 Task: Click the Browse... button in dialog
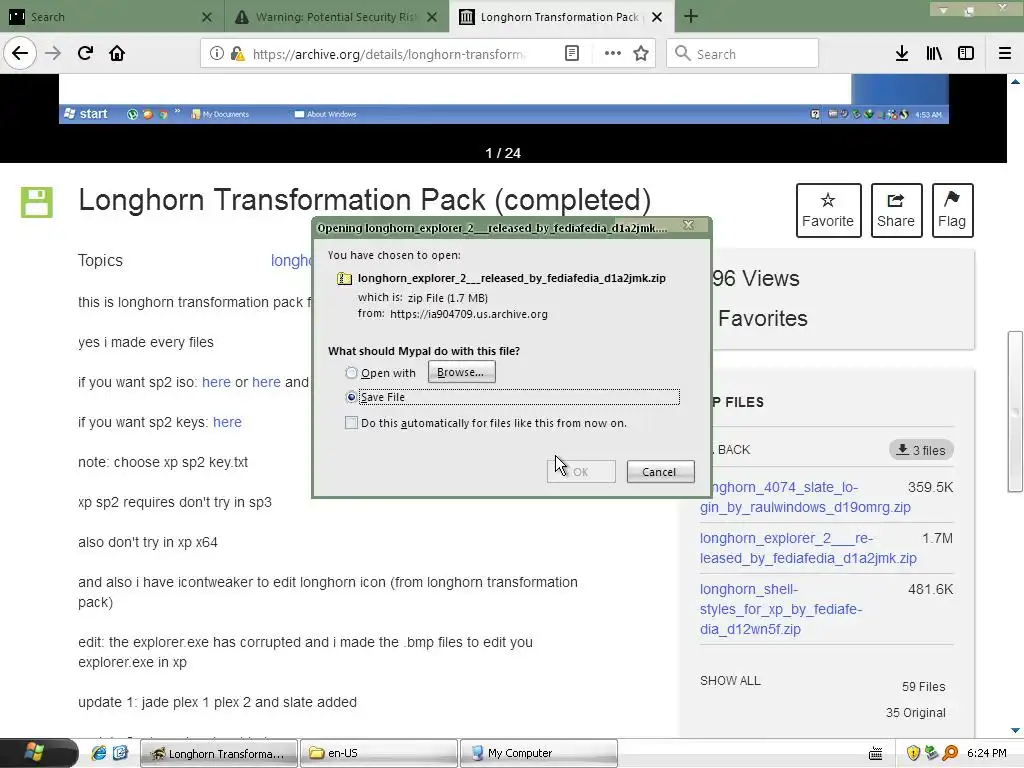point(461,372)
